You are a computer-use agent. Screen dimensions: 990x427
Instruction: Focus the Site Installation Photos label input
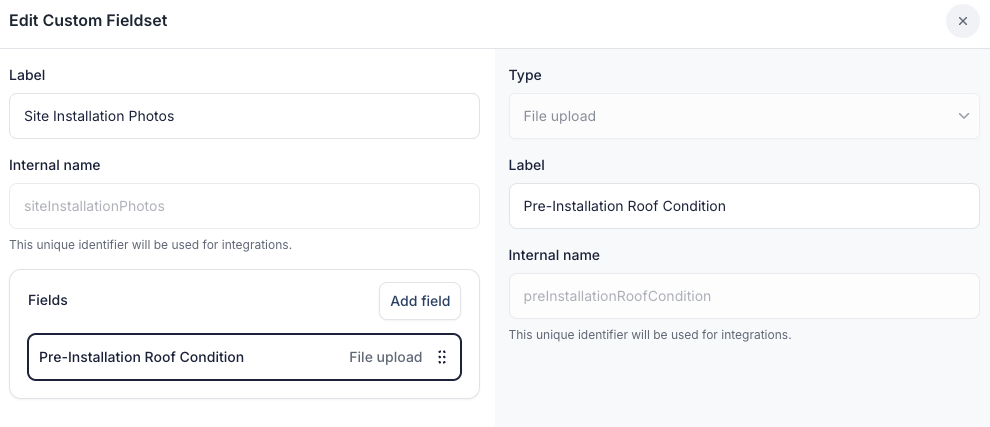(x=244, y=116)
